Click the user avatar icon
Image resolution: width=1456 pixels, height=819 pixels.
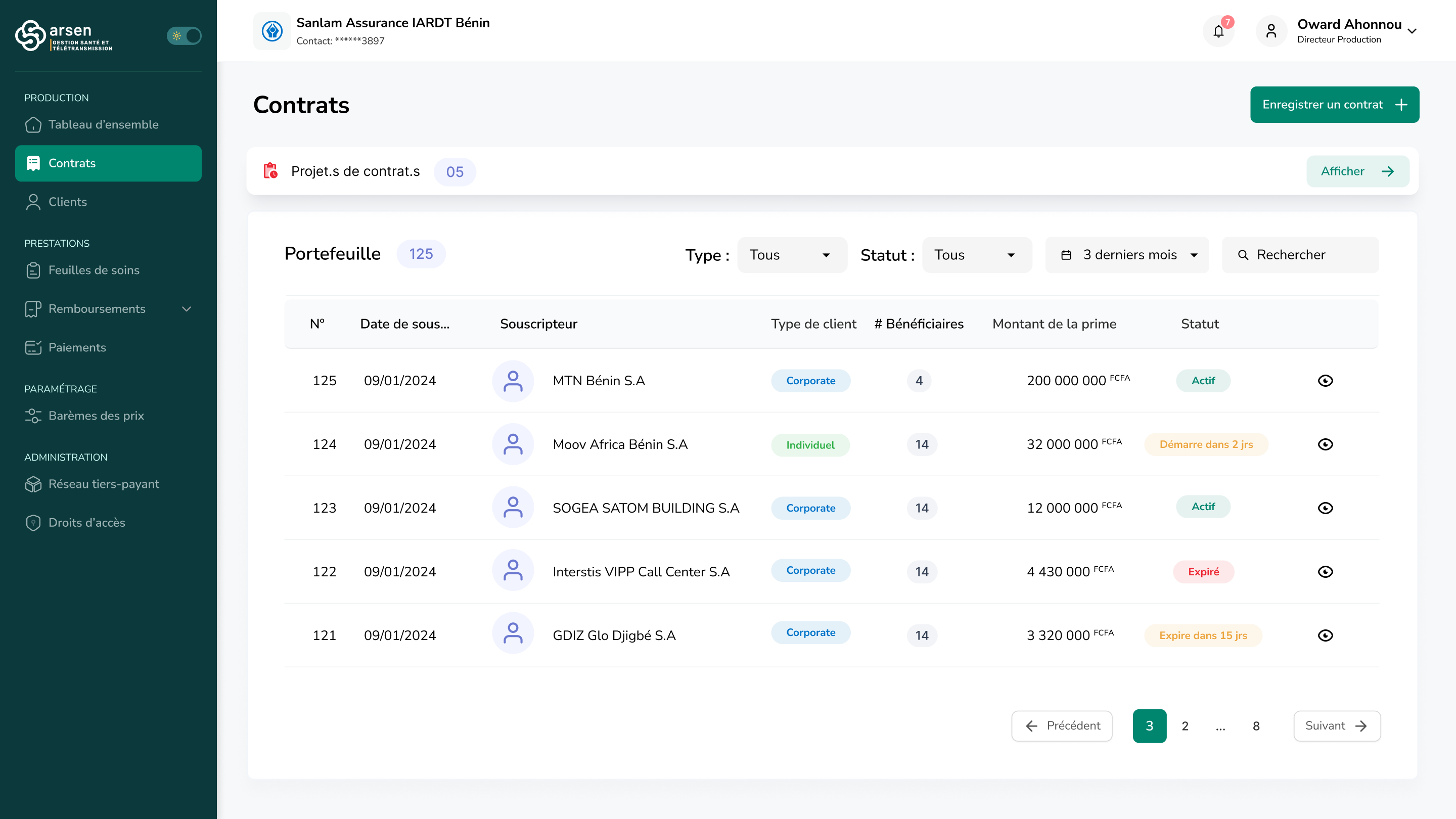tap(1271, 31)
